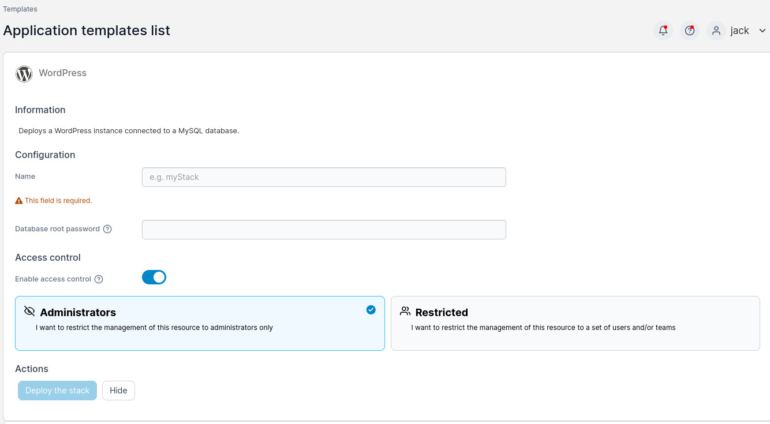Click help icon beside Database root password
Image resolution: width=770 pixels, height=424 pixels.
(x=108, y=229)
